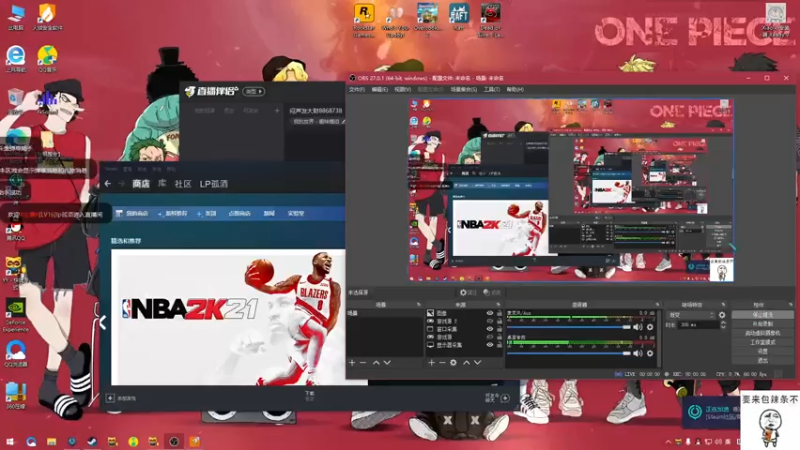Toggle the lock of the 游戏源 2 source

499,321
